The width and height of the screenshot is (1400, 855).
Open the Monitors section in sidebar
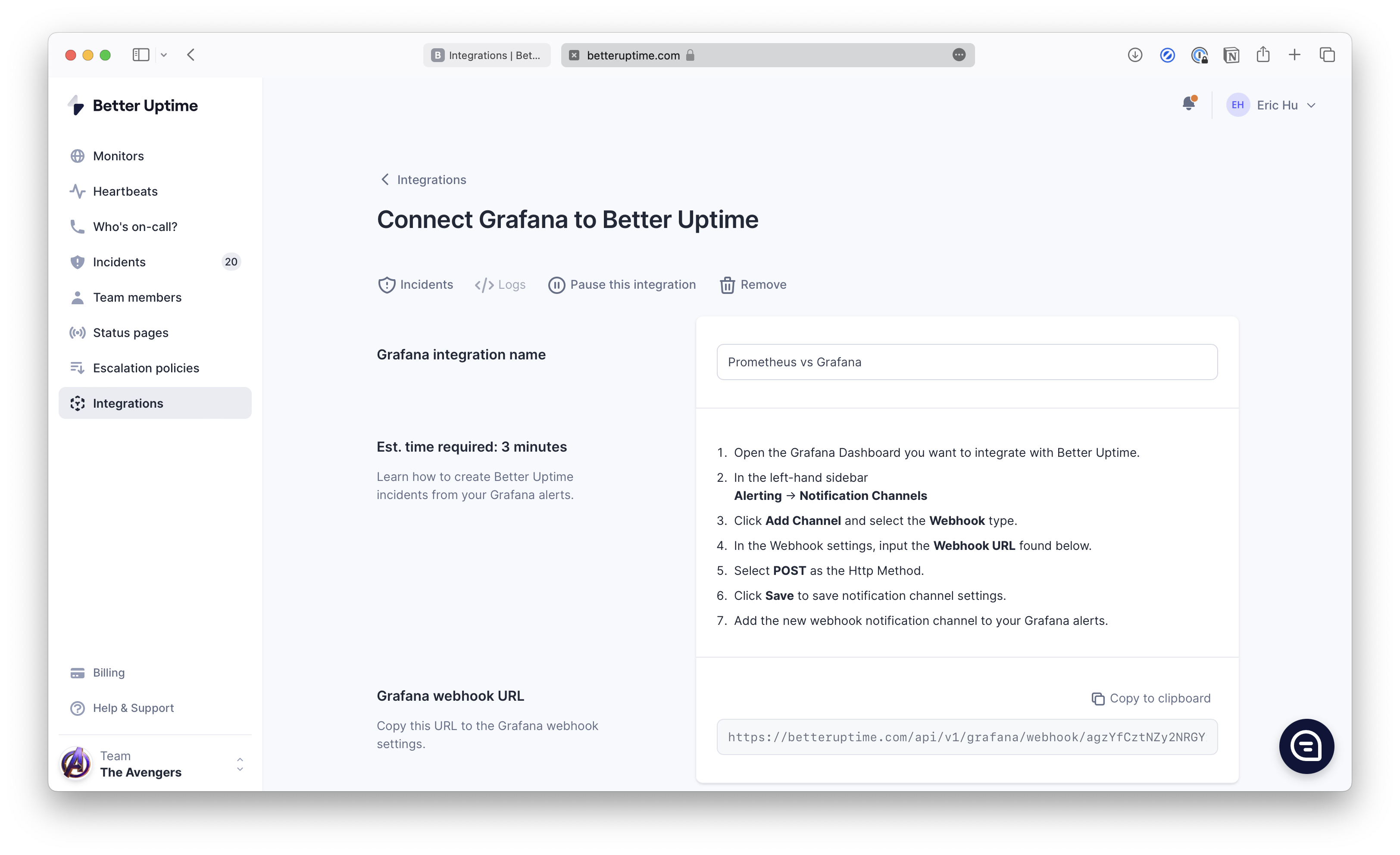[77, 156]
